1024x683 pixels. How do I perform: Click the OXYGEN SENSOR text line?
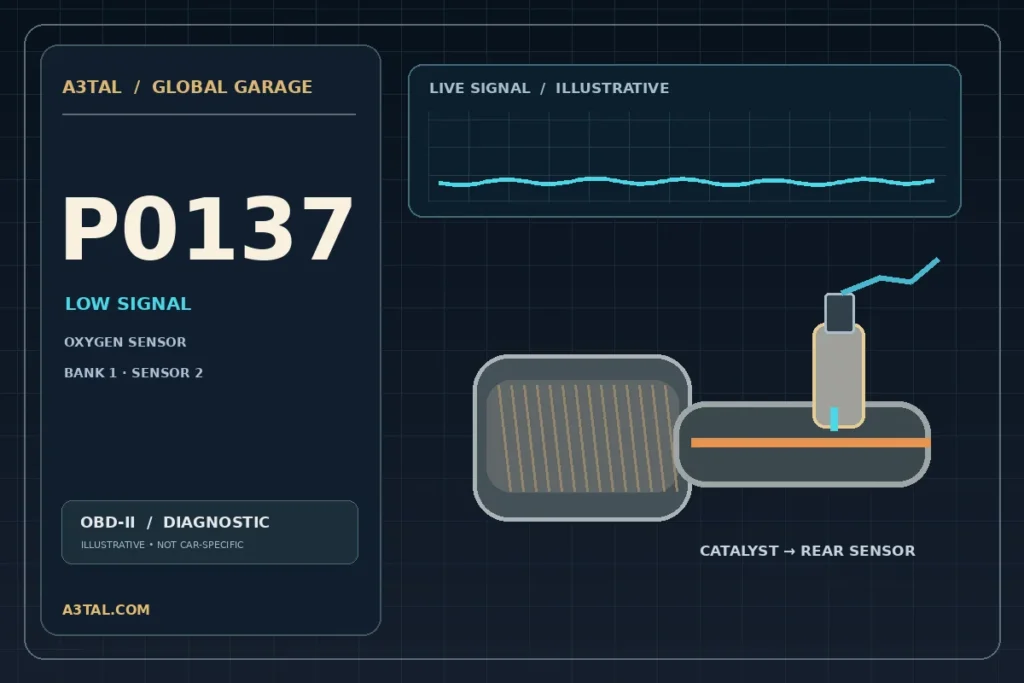125,342
